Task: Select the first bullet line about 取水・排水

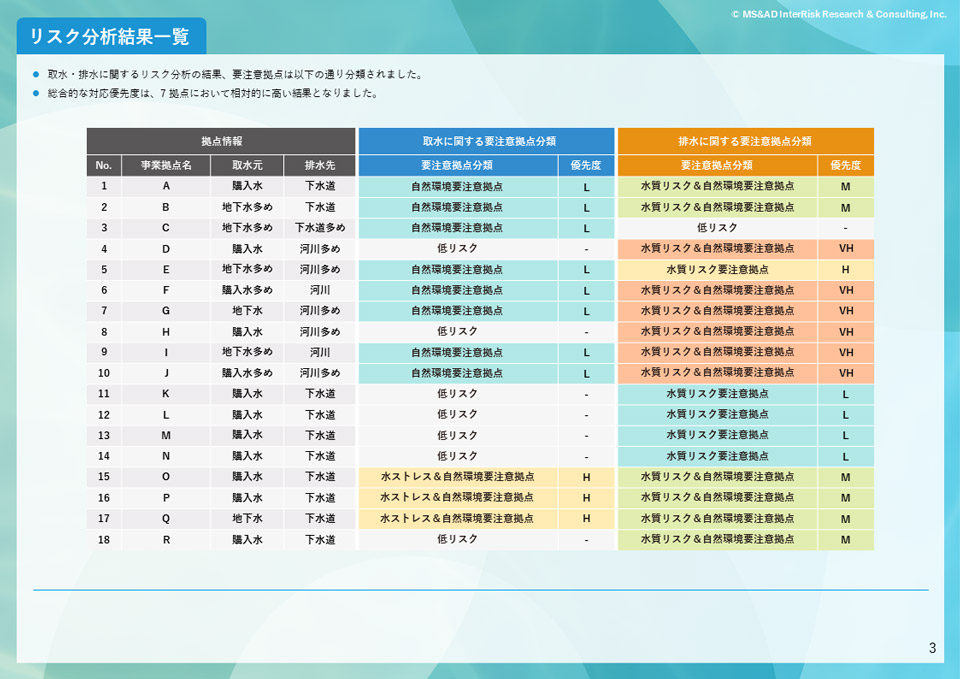Action: pyautogui.click(x=235, y=75)
